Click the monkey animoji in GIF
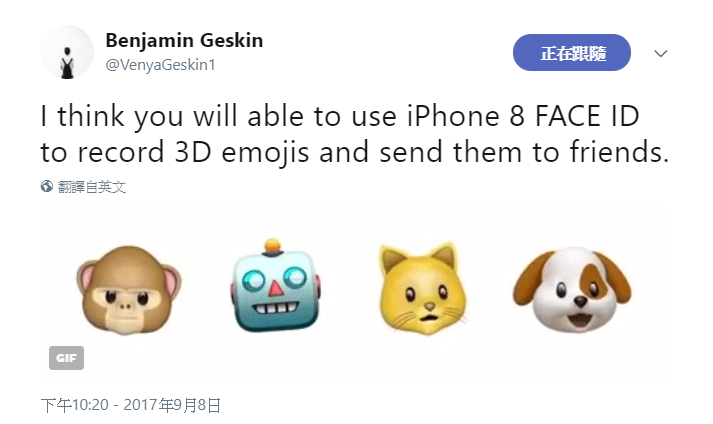This screenshot has width=713, height=424. click(129, 290)
